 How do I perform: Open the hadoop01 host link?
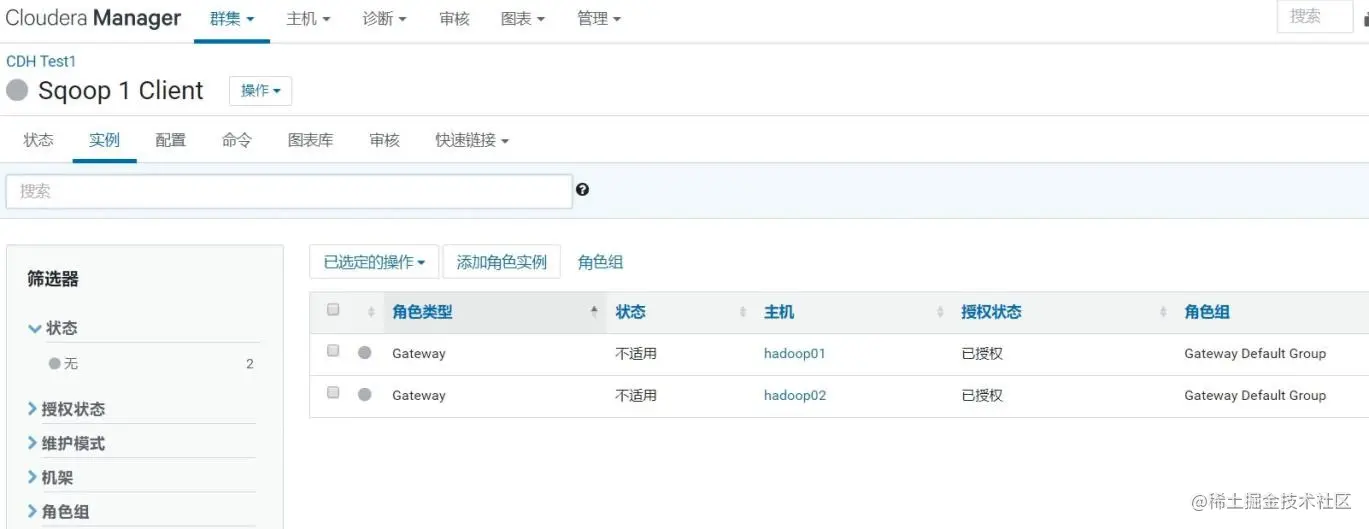tap(795, 353)
